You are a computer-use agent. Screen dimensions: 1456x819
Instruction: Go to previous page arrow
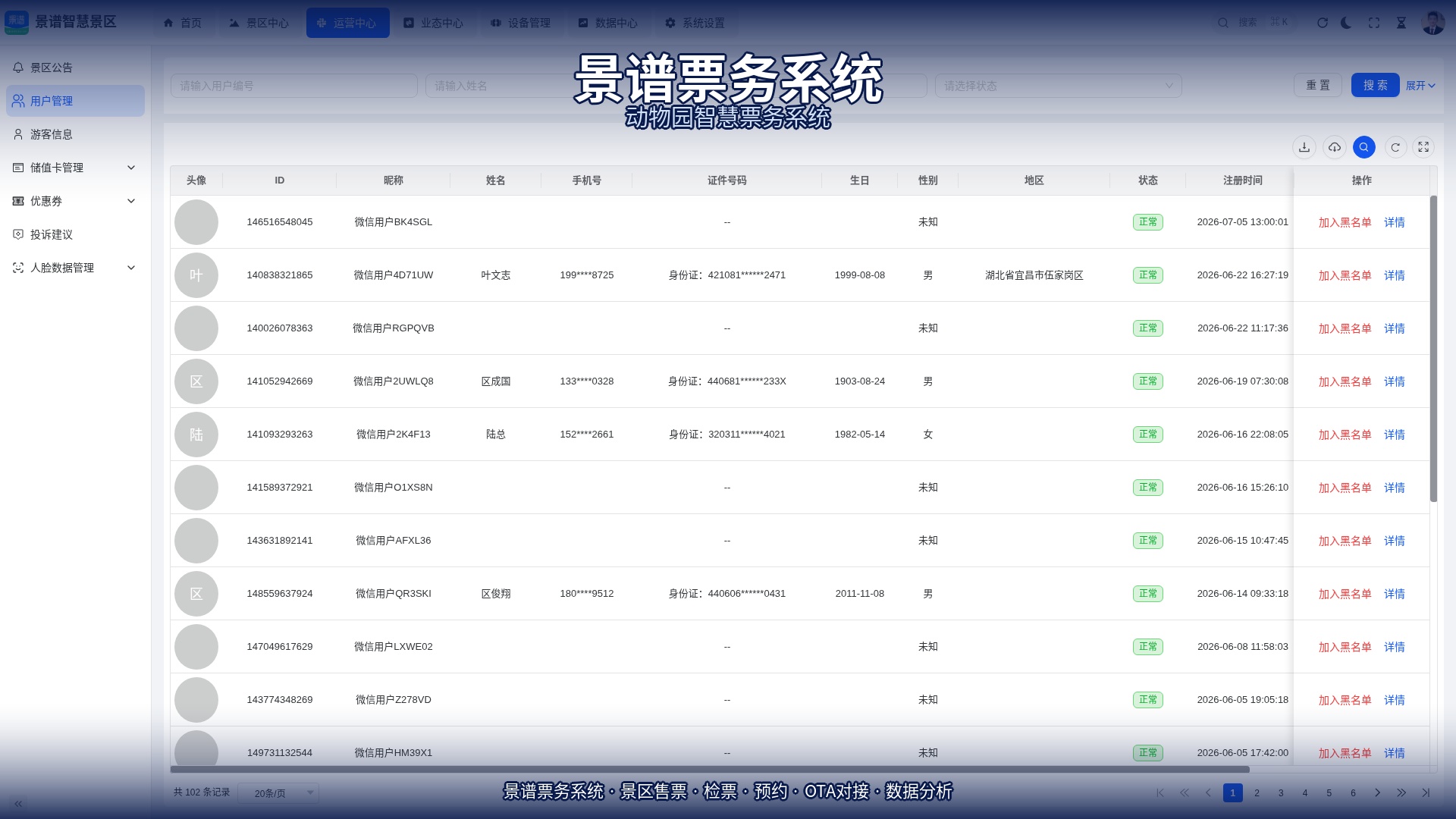pyautogui.click(x=1208, y=793)
